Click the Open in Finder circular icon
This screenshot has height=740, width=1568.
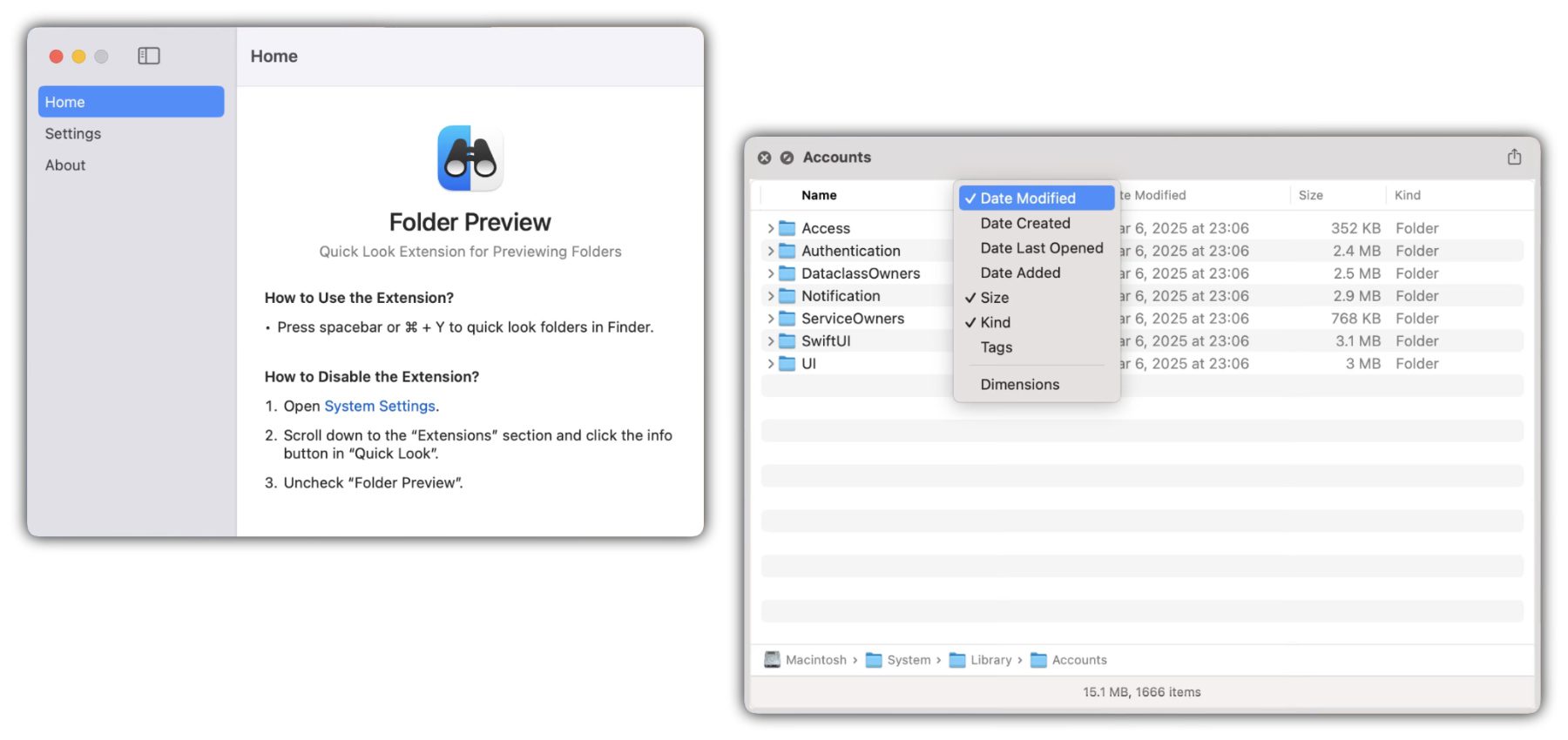pyautogui.click(x=787, y=158)
